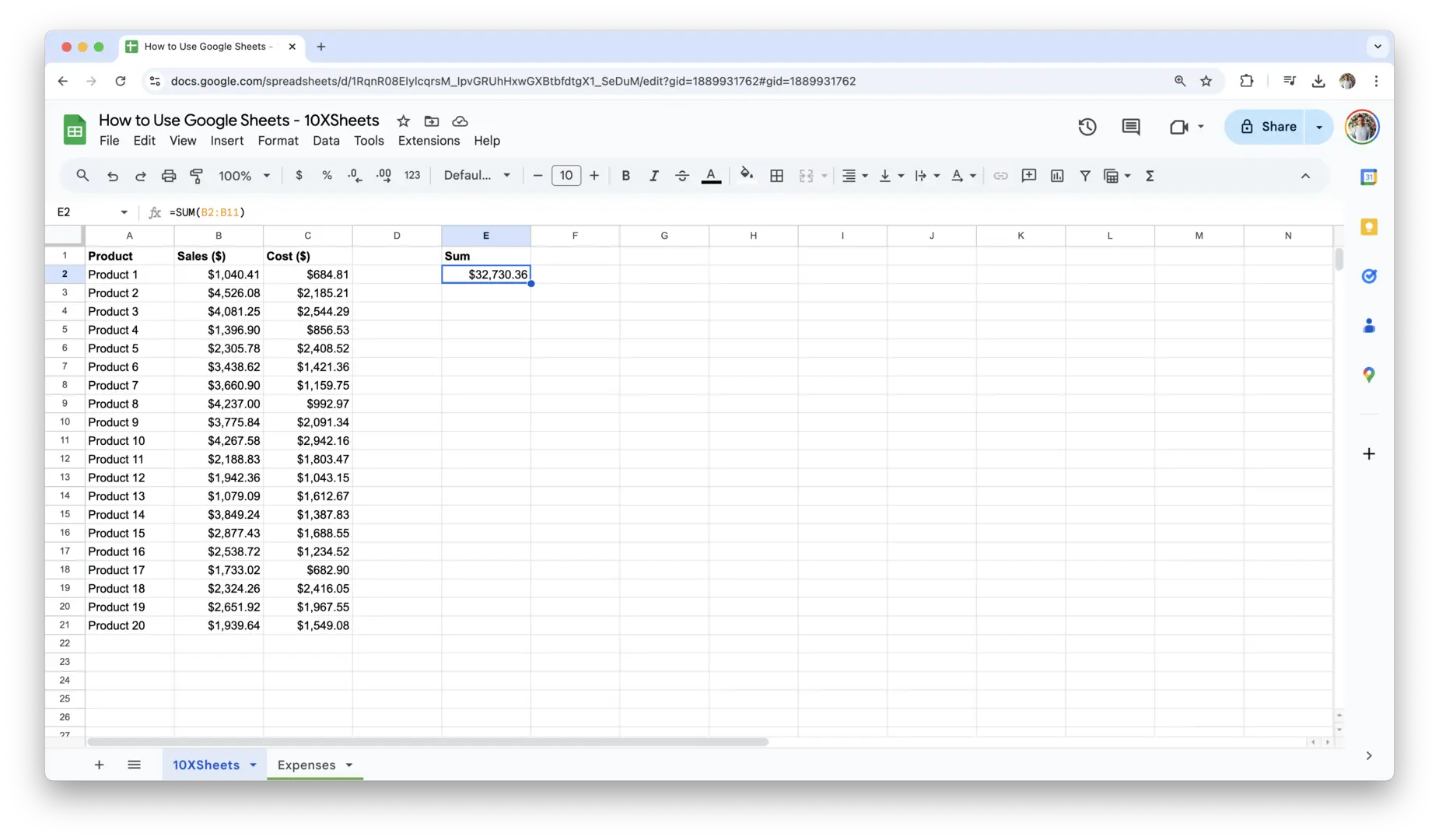Switch to the Expenses sheet tab
The height and width of the screenshot is (840, 1439).
pyautogui.click(x=306, y=765)
